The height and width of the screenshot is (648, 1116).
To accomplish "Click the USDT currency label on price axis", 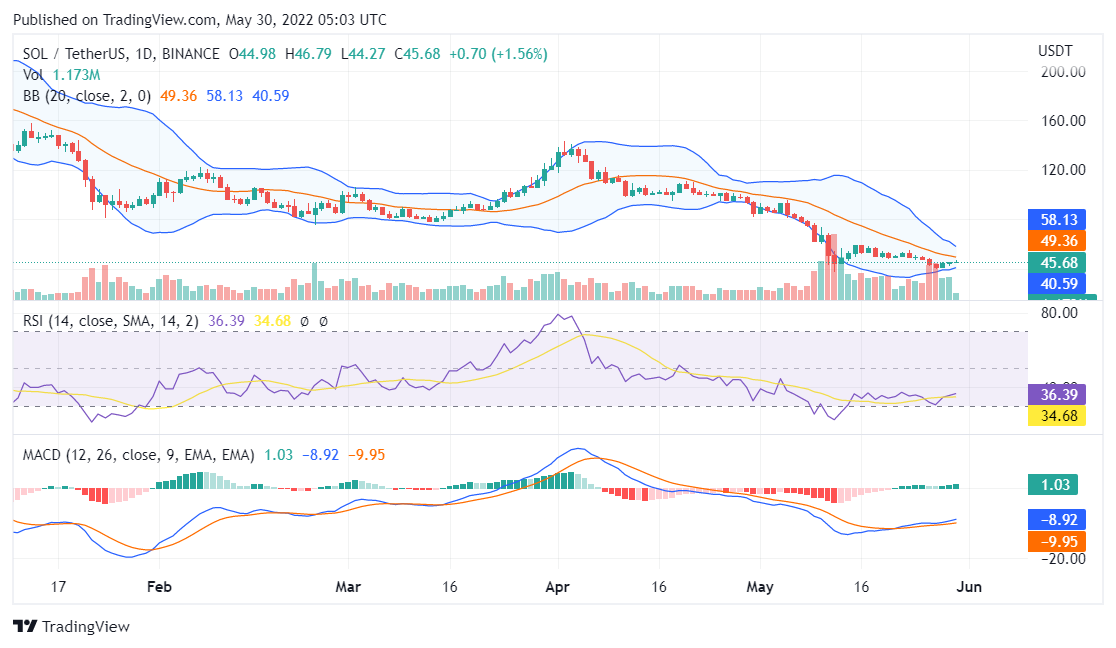I will (1055, 51).
